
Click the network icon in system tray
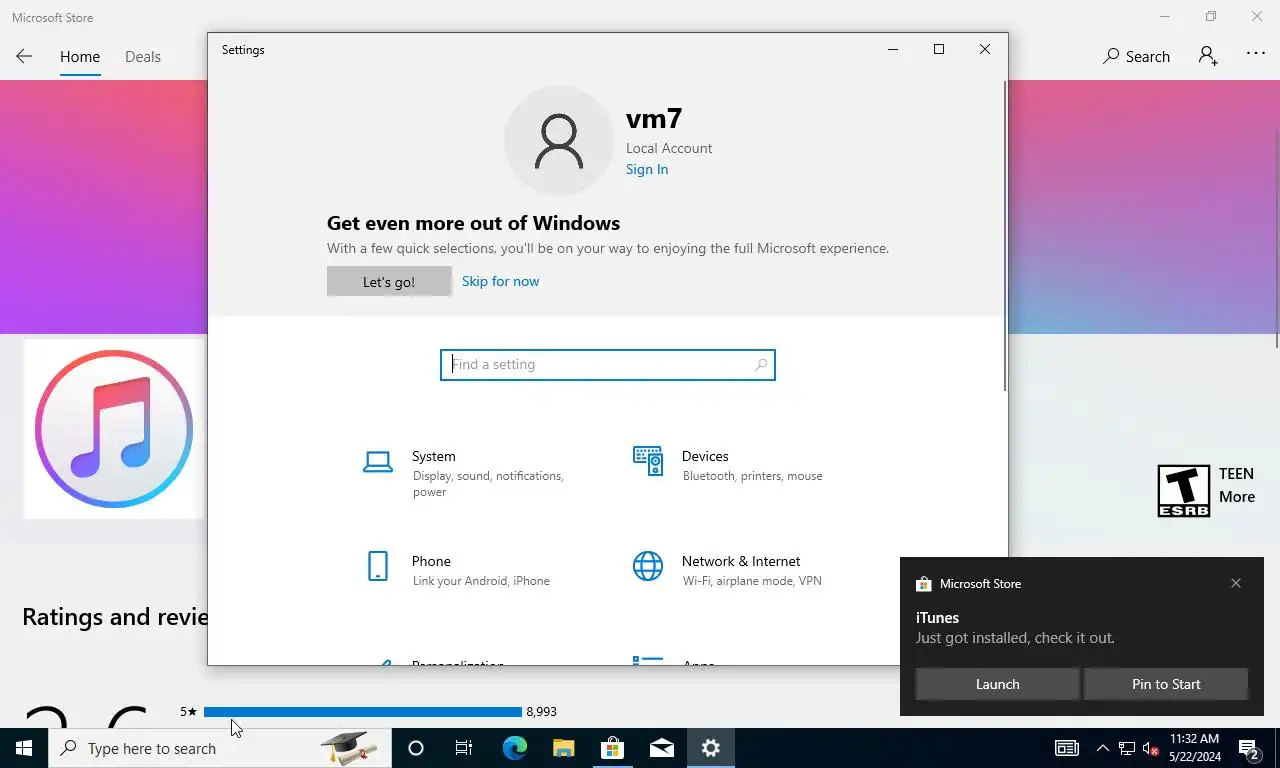click(1127, 748)
